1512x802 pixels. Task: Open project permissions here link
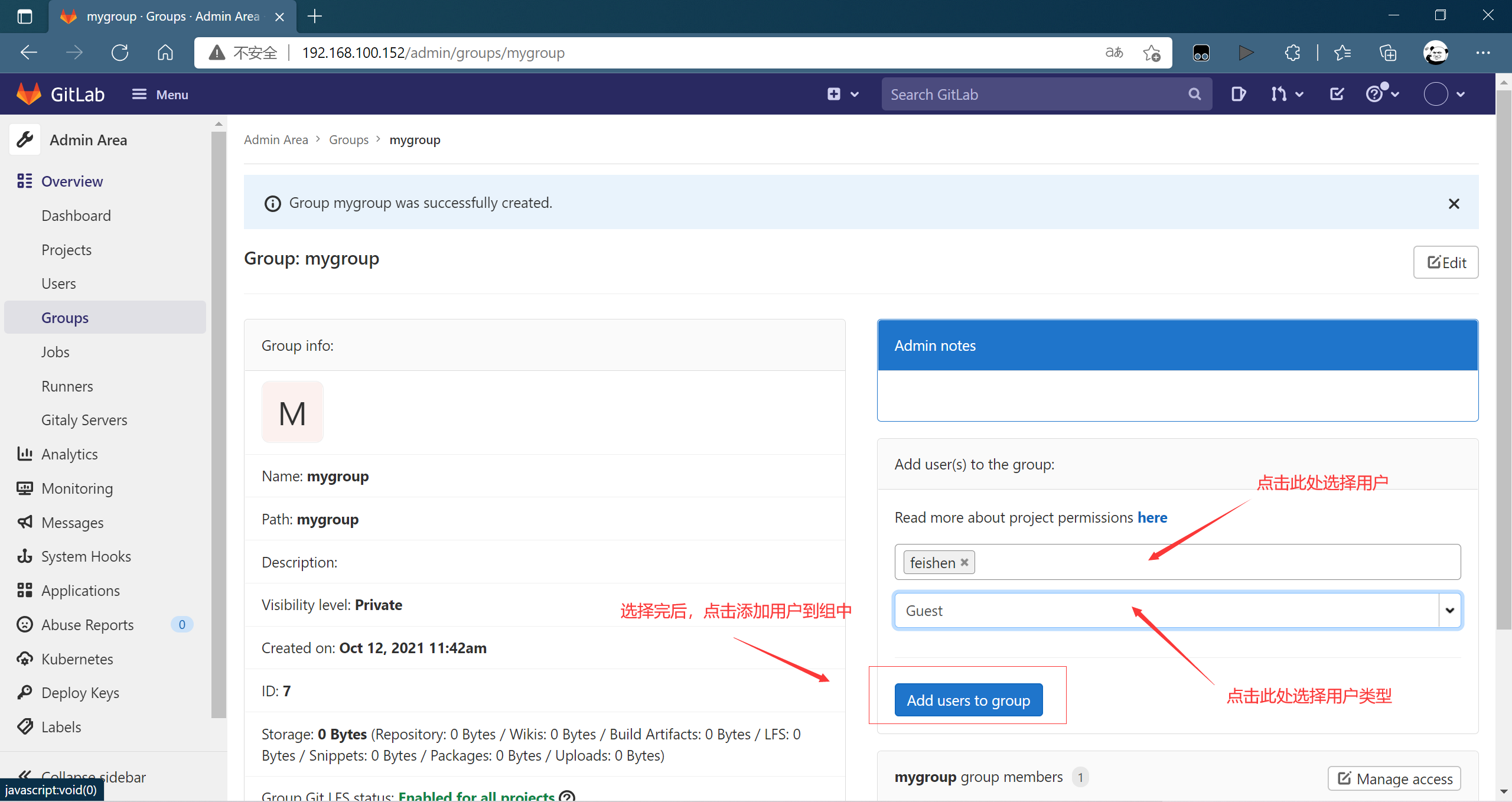click(x=1152, y=517)
